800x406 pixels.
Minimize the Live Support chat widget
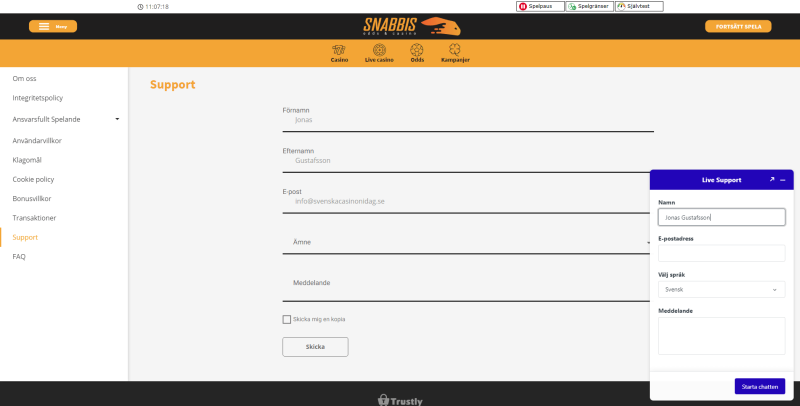point(783,180)
